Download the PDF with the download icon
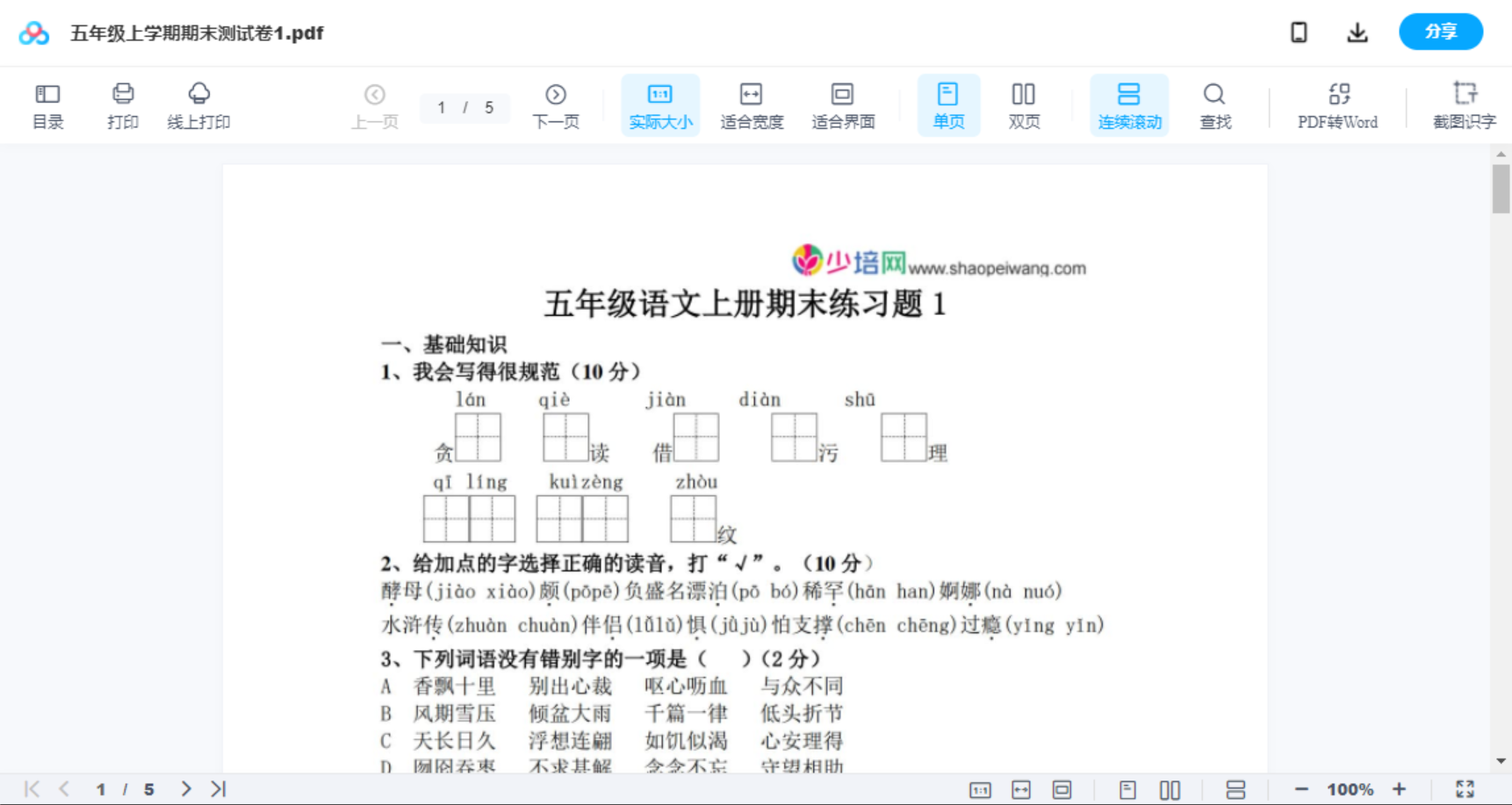The width and height of the screenshot is (1512, 805). click(1357, 32)
